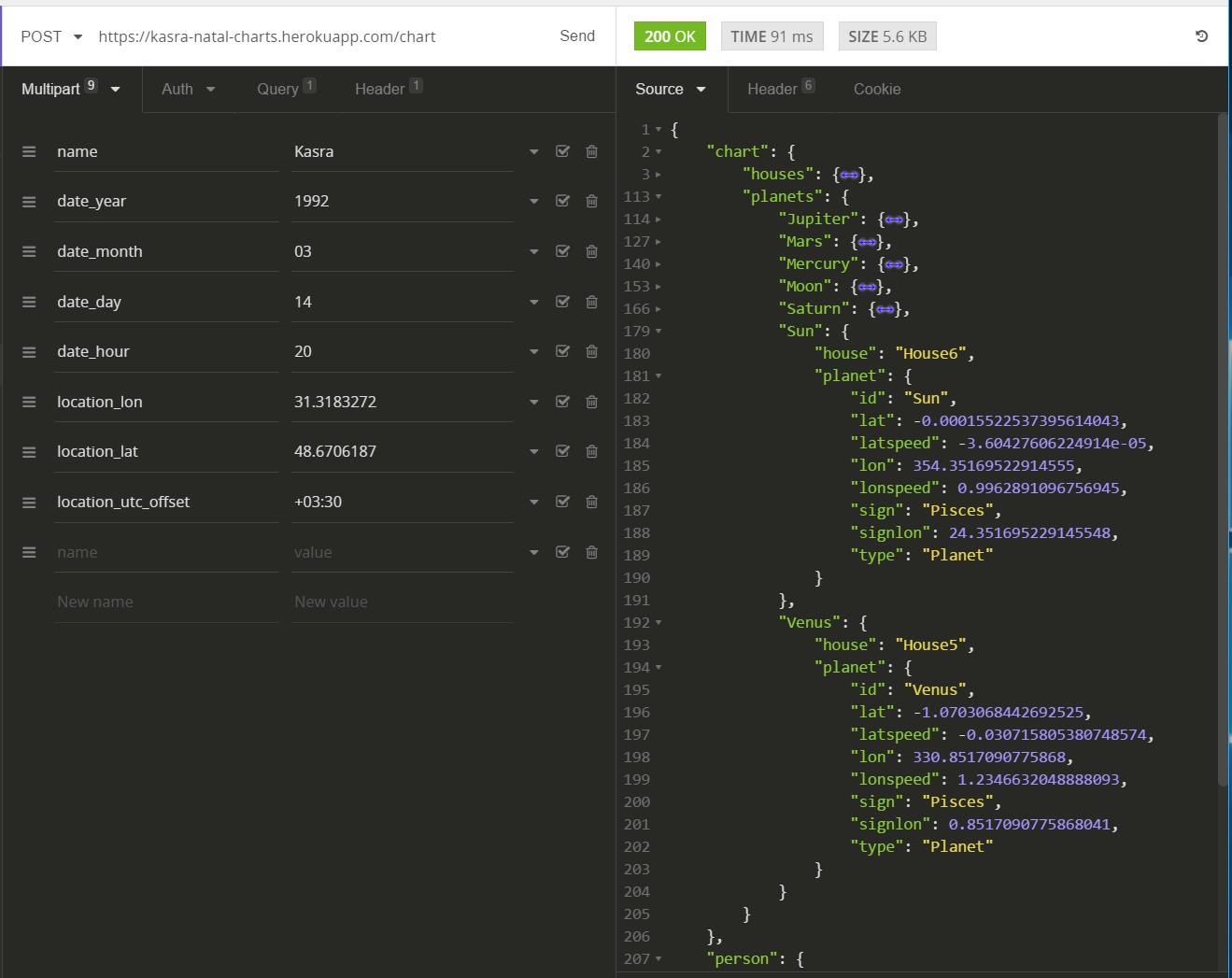
Task: Delete the date_day row
Action: [591, 302]
